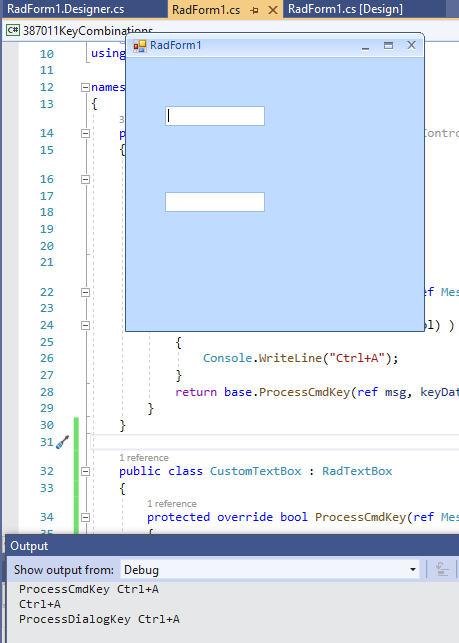Click the word wrap icon in Output toolbar

click(x=442, y=569)
